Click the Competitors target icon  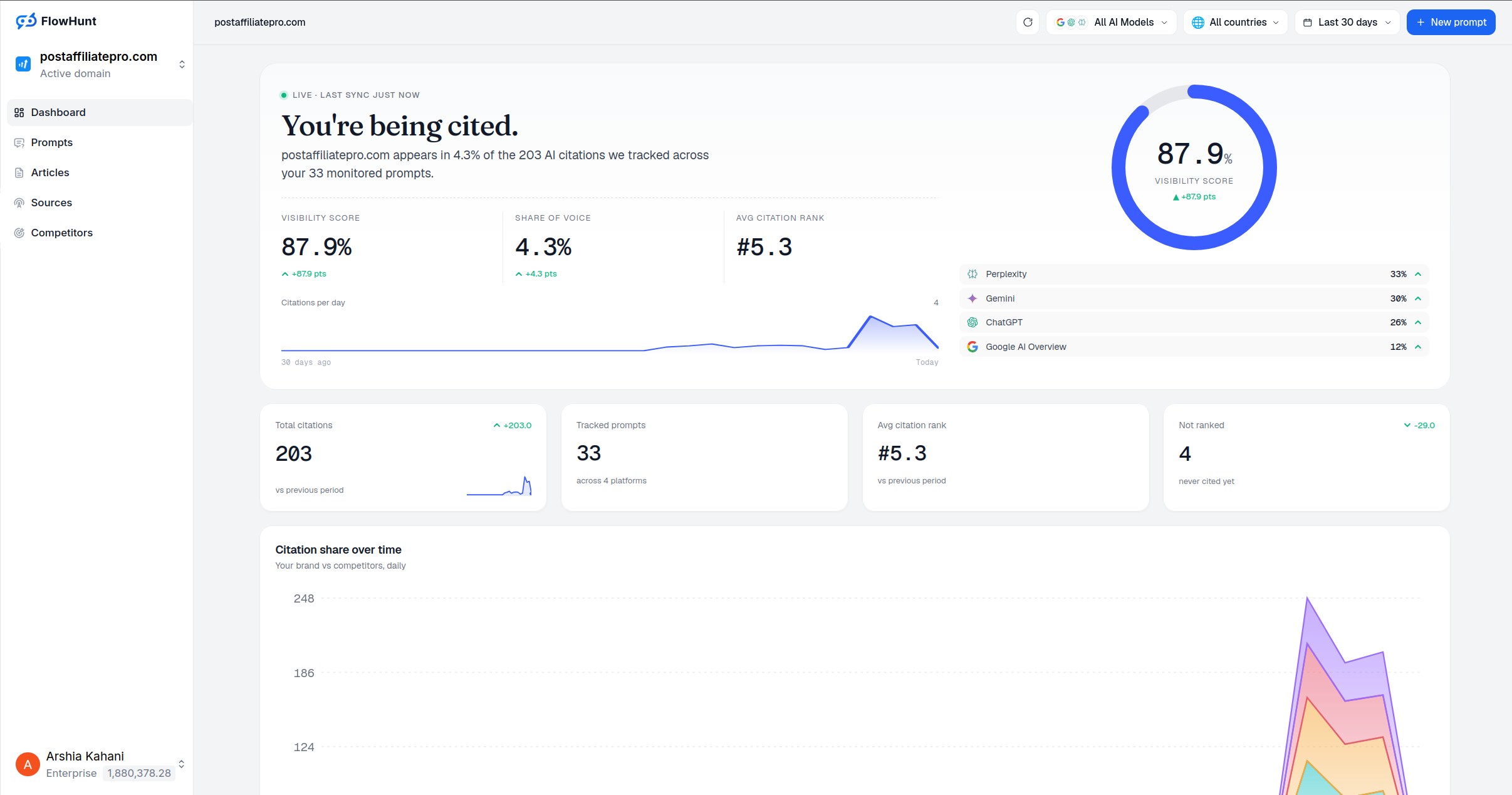click(19, 233)
